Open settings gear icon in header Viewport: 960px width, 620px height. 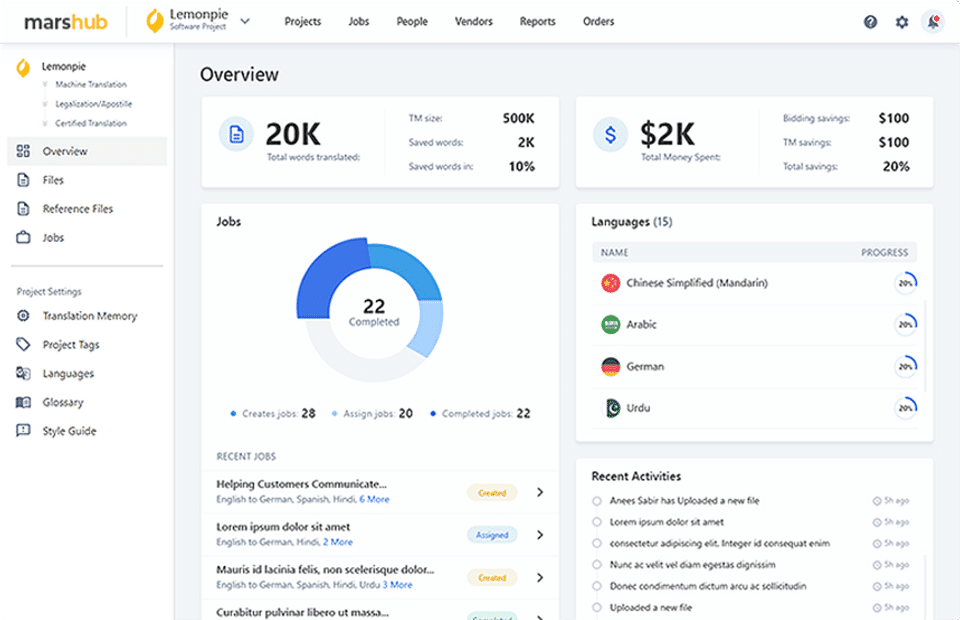pos(902,22)
